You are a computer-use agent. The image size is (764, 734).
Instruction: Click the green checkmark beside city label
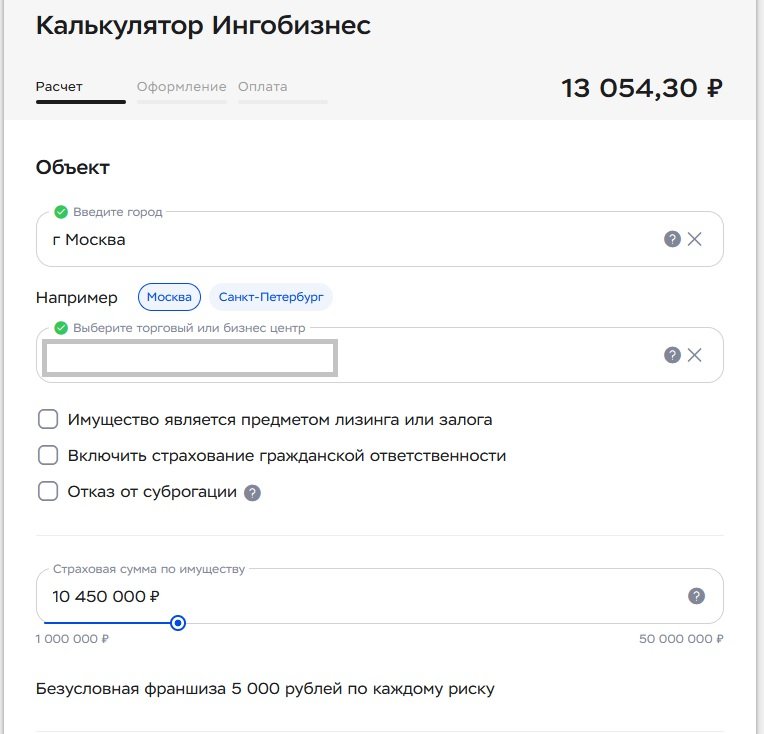click(61, 212)
